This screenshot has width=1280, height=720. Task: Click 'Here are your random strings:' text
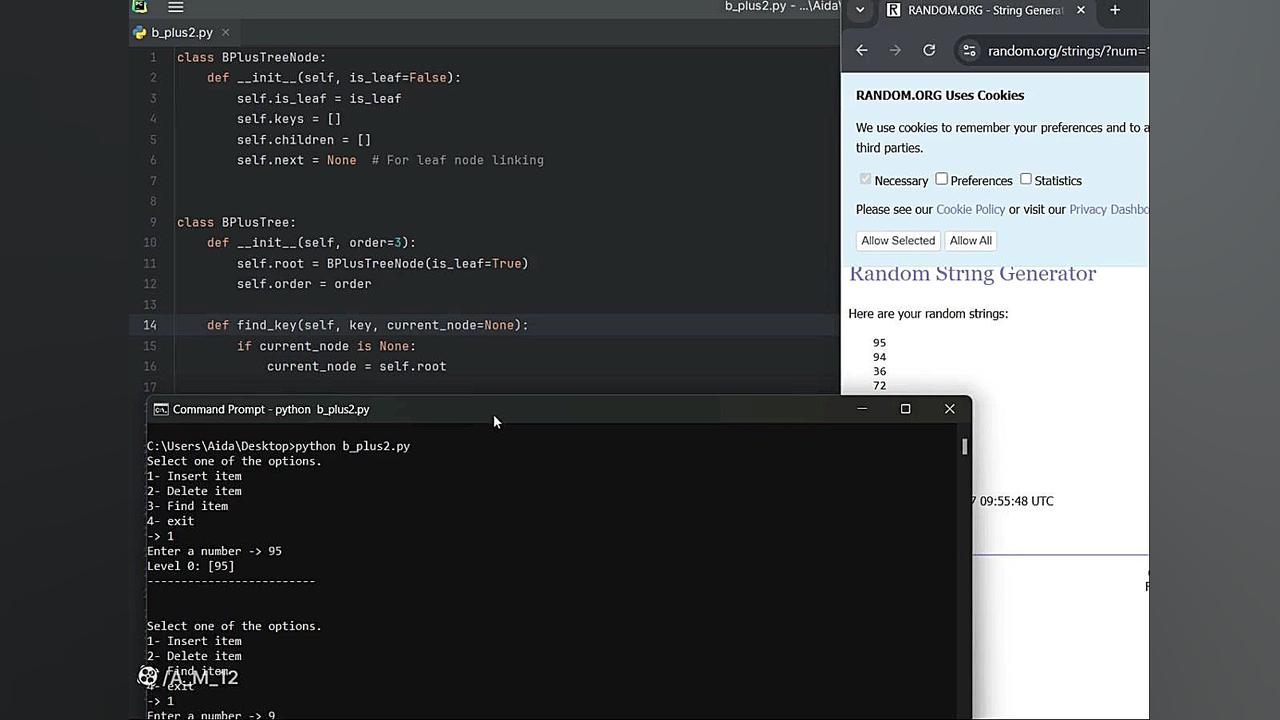928,314
